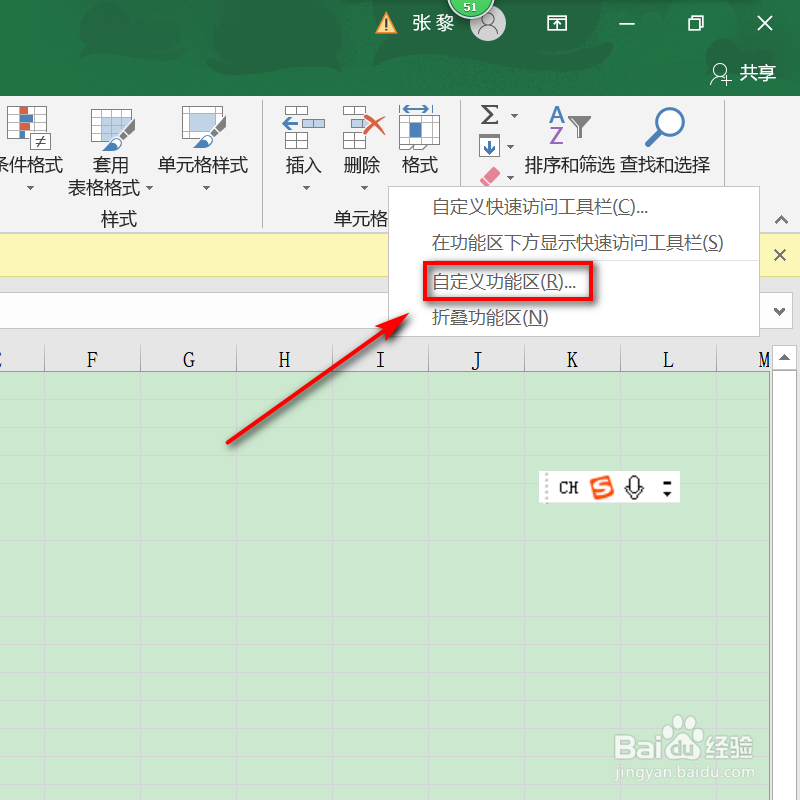Expand Format as Table dropdown arrow

pyautogui.click(x=149, y=188)
